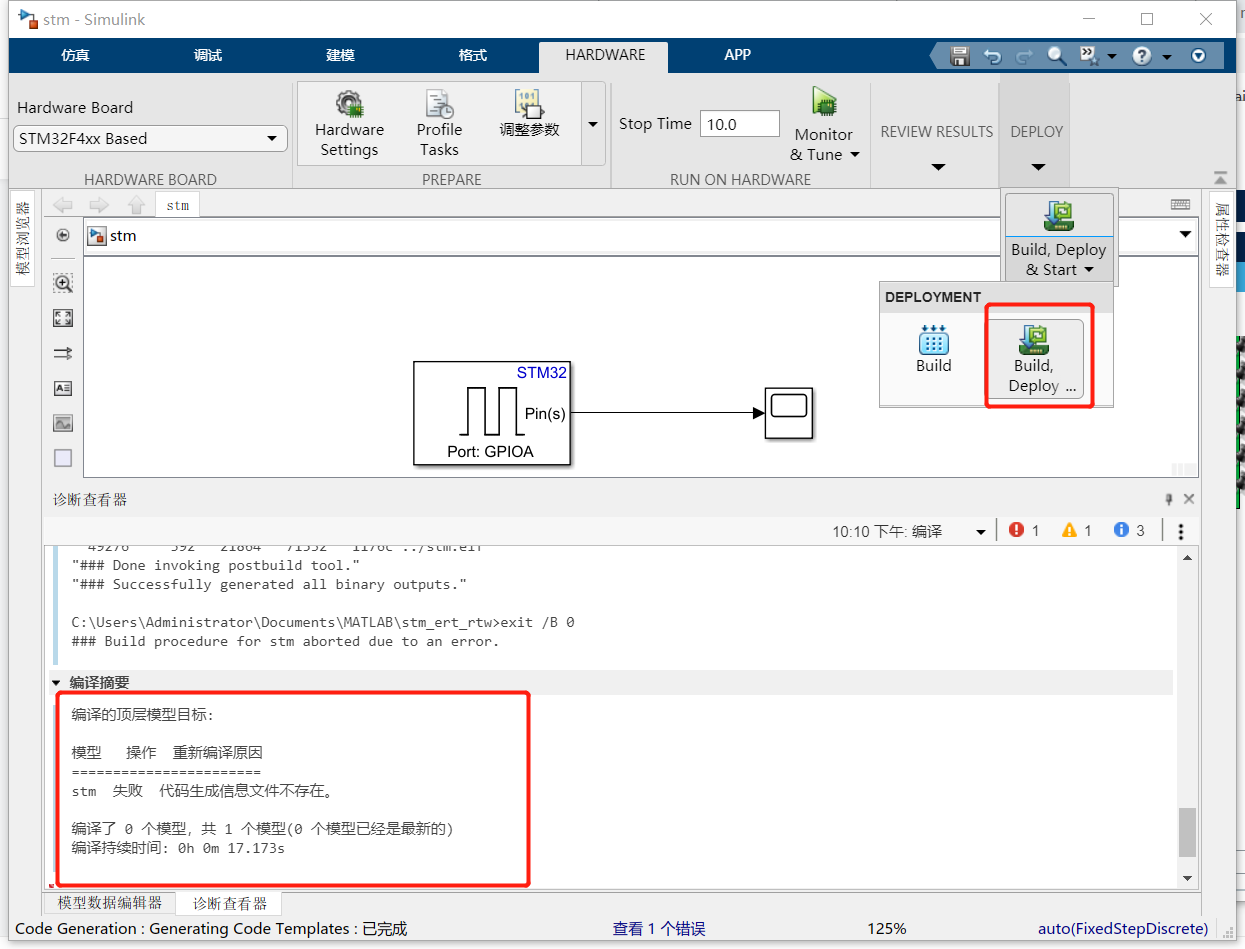Select the zoom magnifier tool in the palette
1245x949 pixels.
coord(62,282)
